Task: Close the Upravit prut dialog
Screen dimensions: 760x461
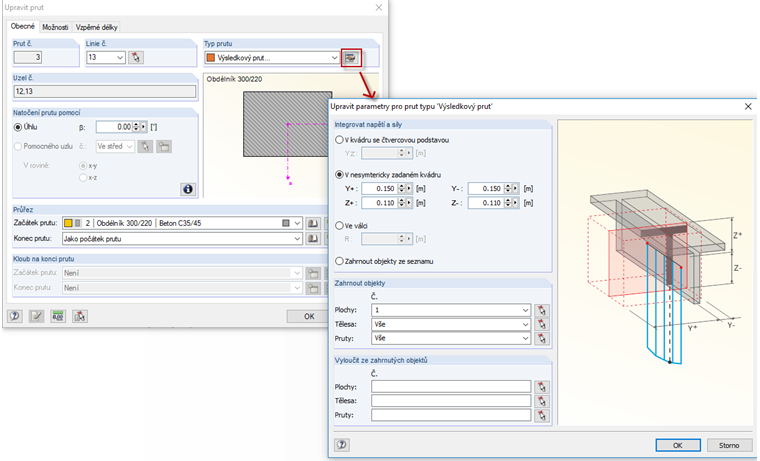Action: point(379,8)
